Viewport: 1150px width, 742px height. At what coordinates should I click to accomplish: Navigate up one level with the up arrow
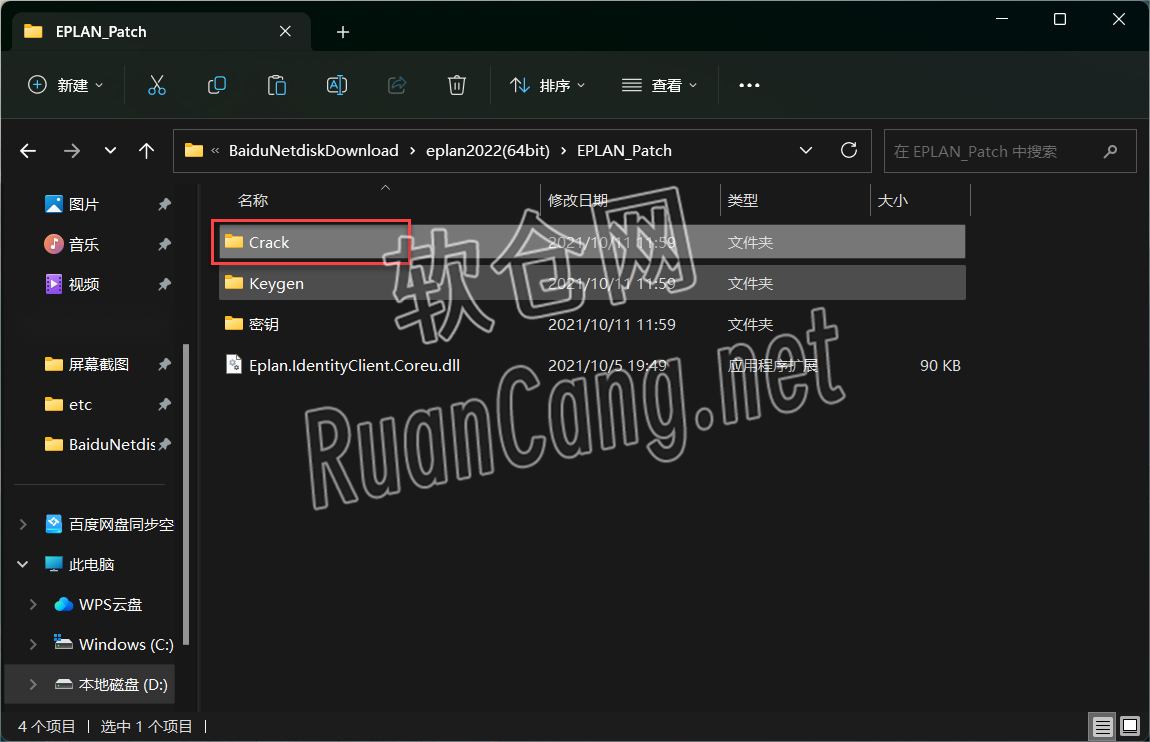[x=146, y=150]
